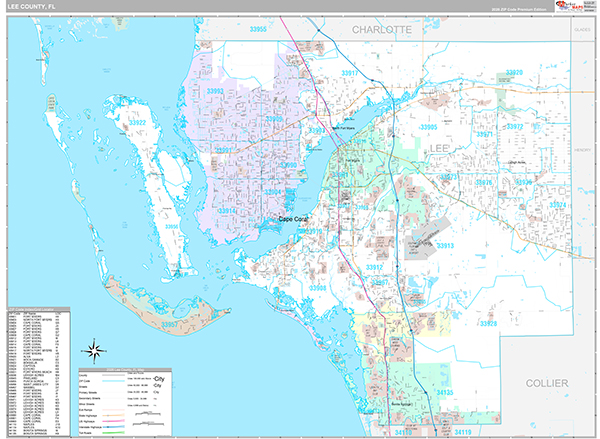Click ZIP code label 33903
The image size is (600, 439).
316,131
